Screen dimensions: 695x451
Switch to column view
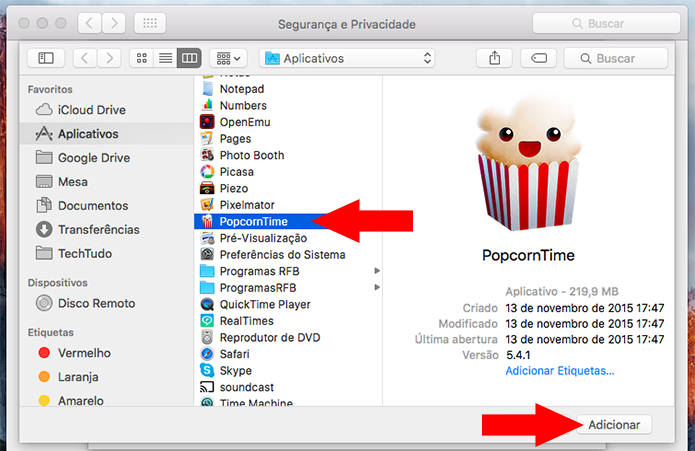189,58
